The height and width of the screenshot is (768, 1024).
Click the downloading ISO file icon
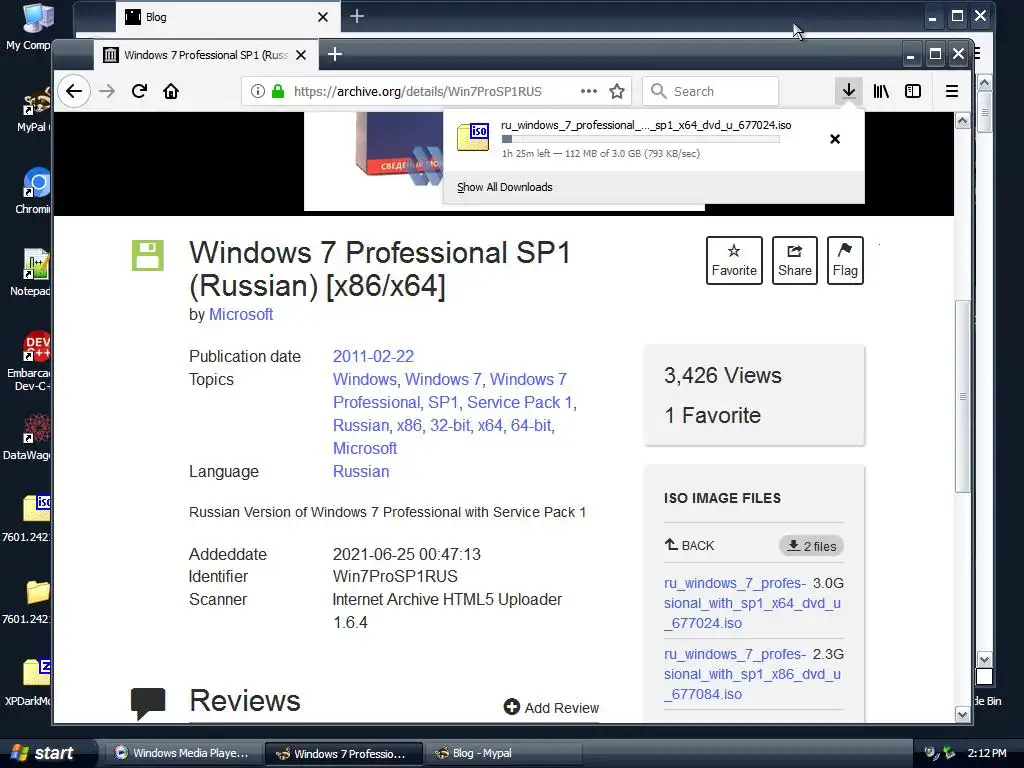(473, 137)
